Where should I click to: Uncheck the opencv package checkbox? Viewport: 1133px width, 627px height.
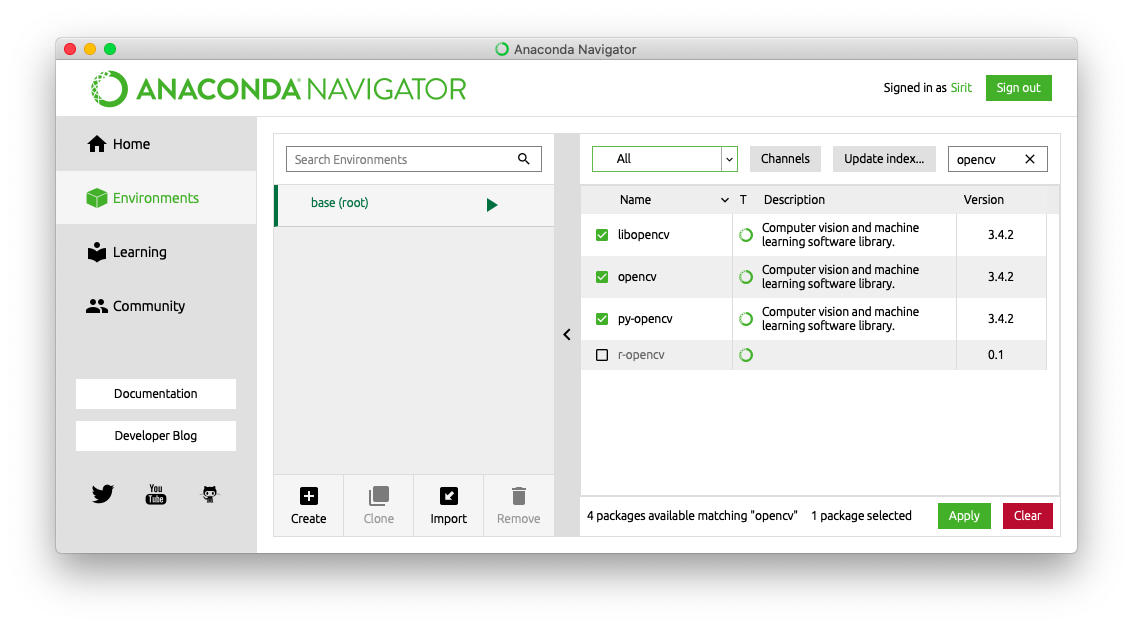click(x=602, y=277)
